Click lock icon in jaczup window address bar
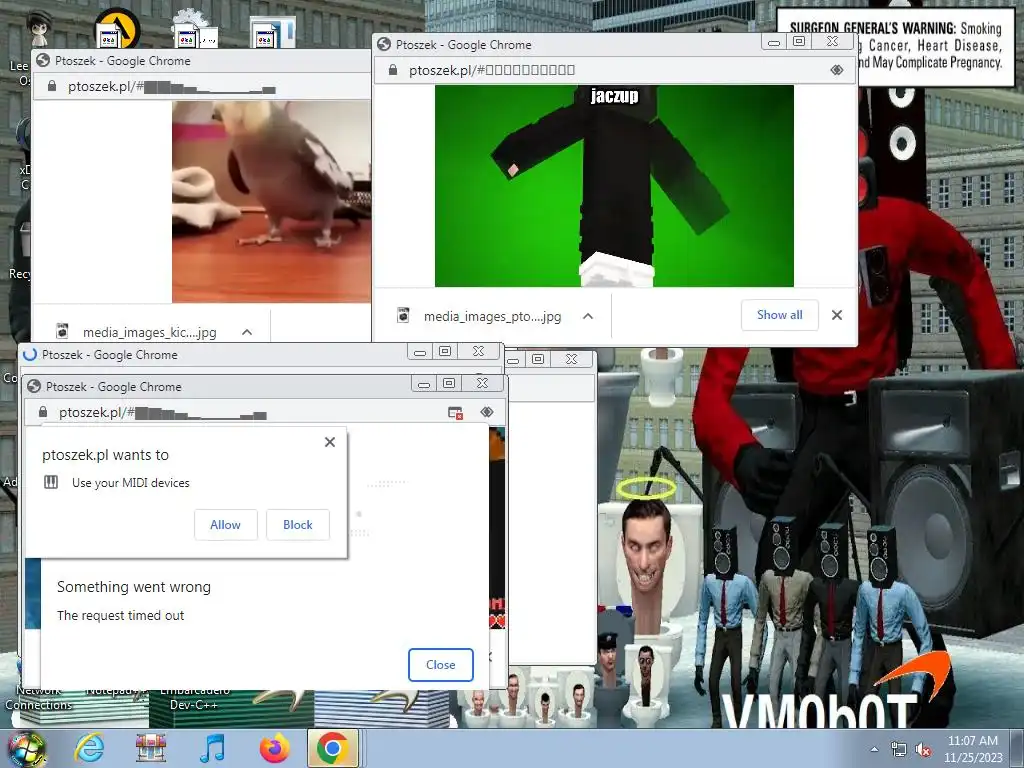 click(x=392, y=70)
